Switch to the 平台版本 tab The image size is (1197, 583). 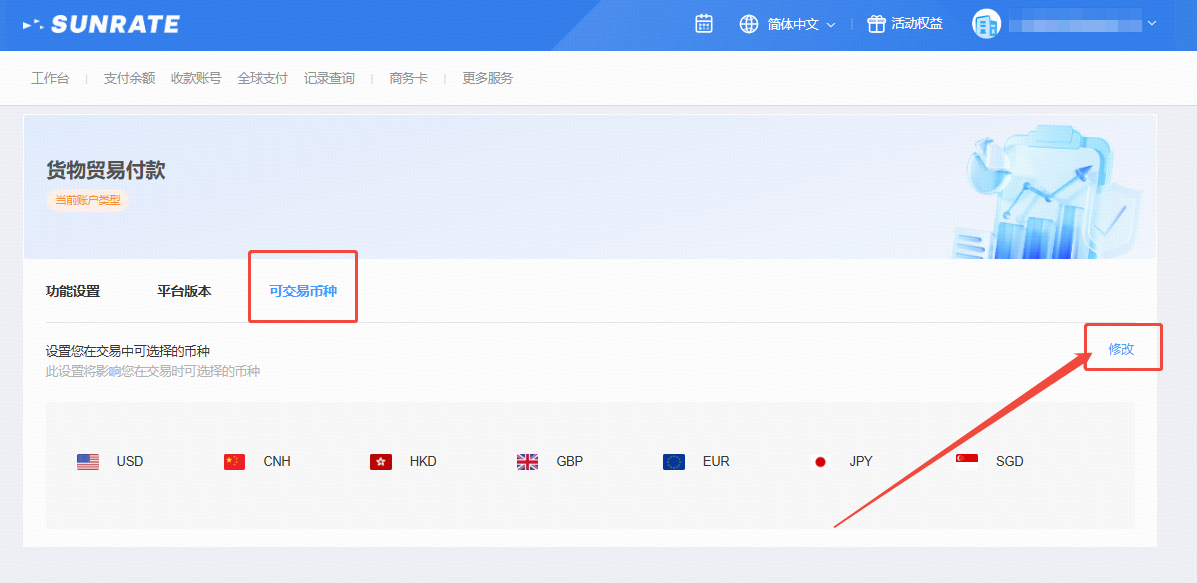click(x=184, y=292)
